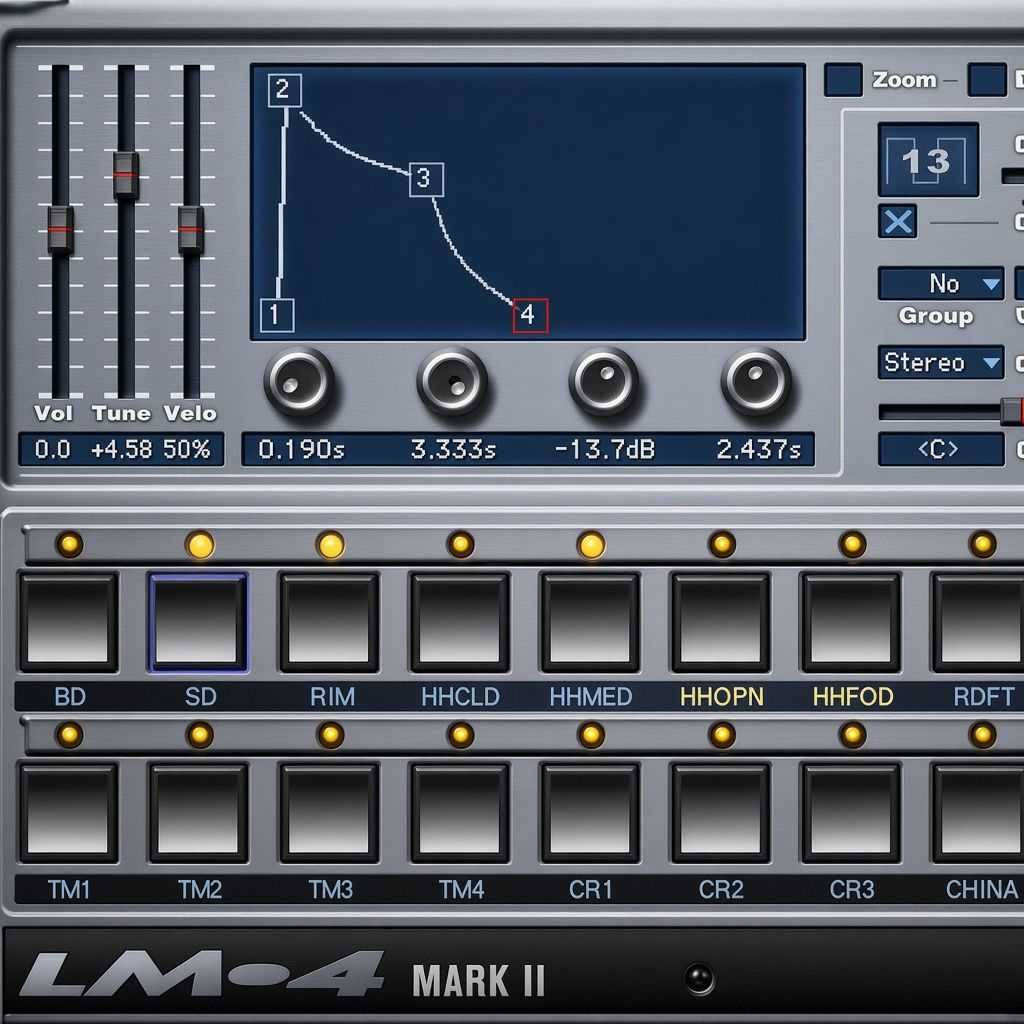Click the LED above the CR1 pad

coord(591,735)
